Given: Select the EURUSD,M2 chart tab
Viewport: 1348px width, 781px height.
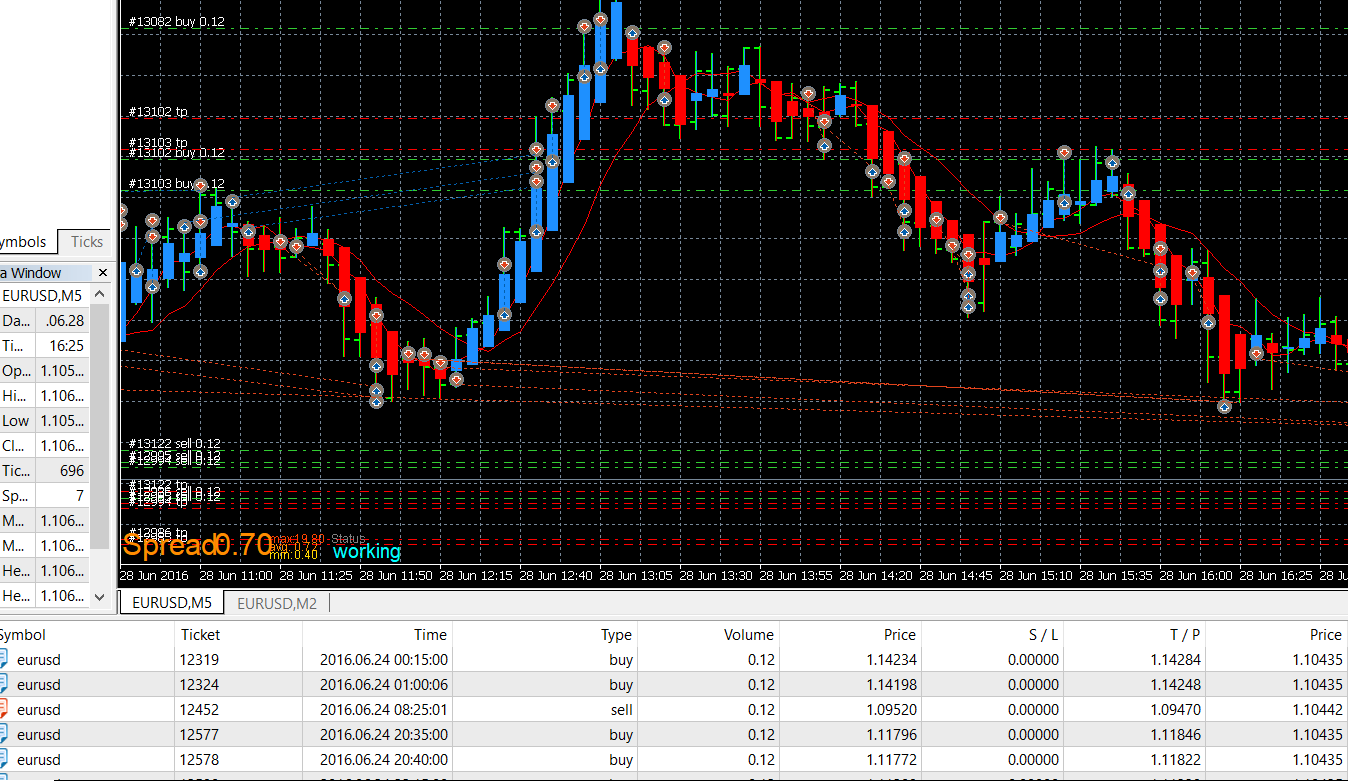Looking at the screenshot, I should pos(277,603).
